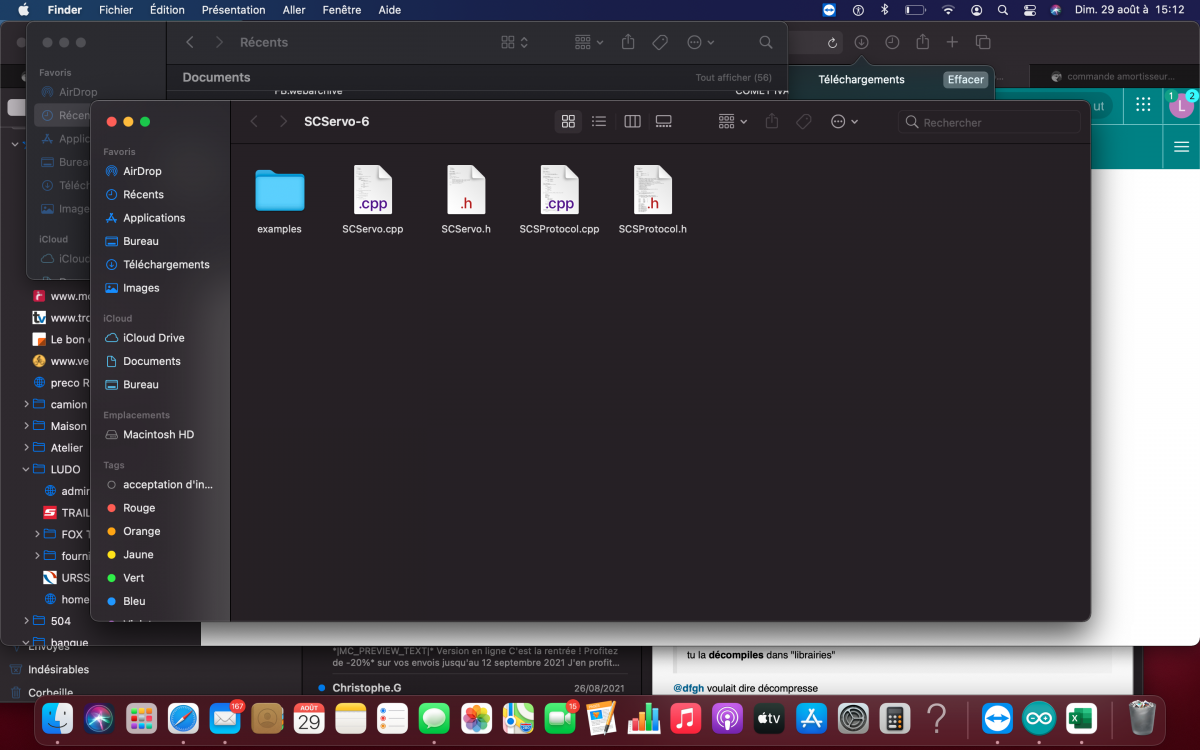1200x750 pixels.
Task: Click the search icon in Récents window toolbar
Action: [766, 43]
